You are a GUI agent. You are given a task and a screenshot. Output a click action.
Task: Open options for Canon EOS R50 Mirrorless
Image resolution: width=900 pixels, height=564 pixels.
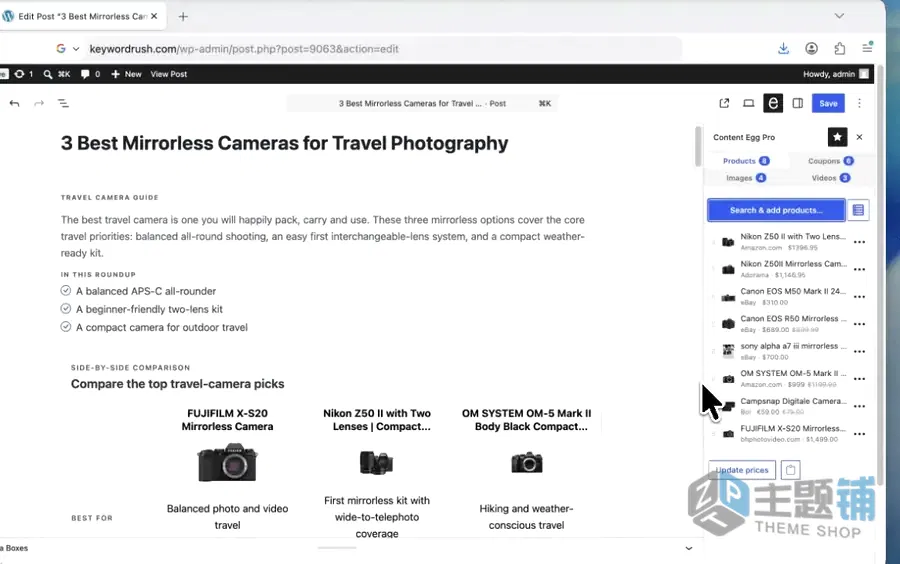(859, 324)
